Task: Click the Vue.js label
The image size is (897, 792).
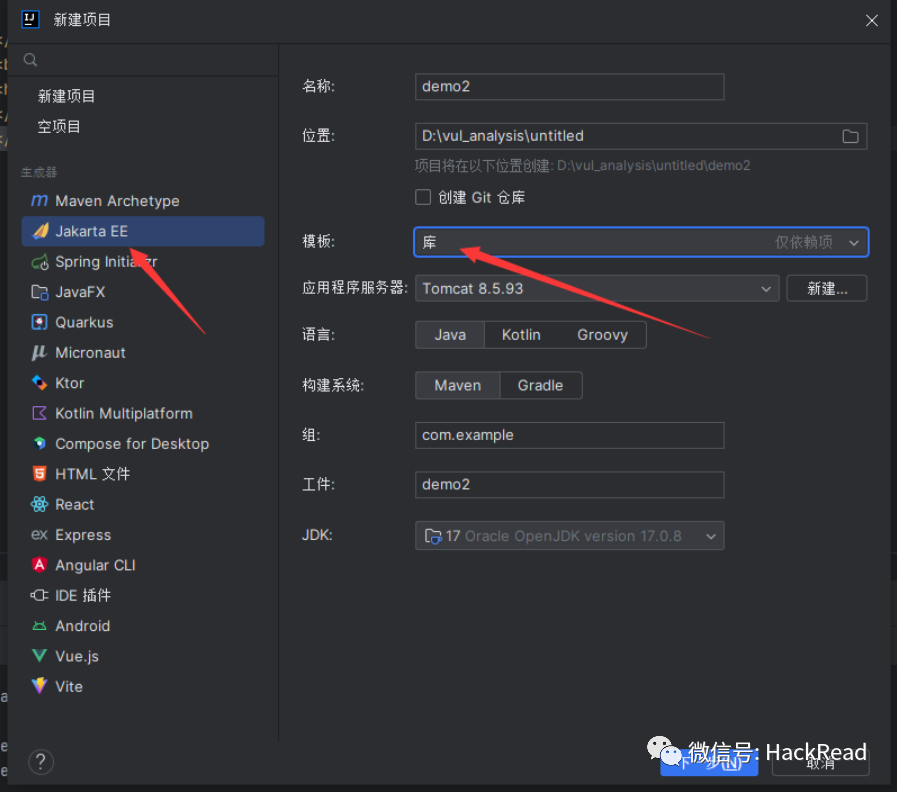Action: pos(77,656)
